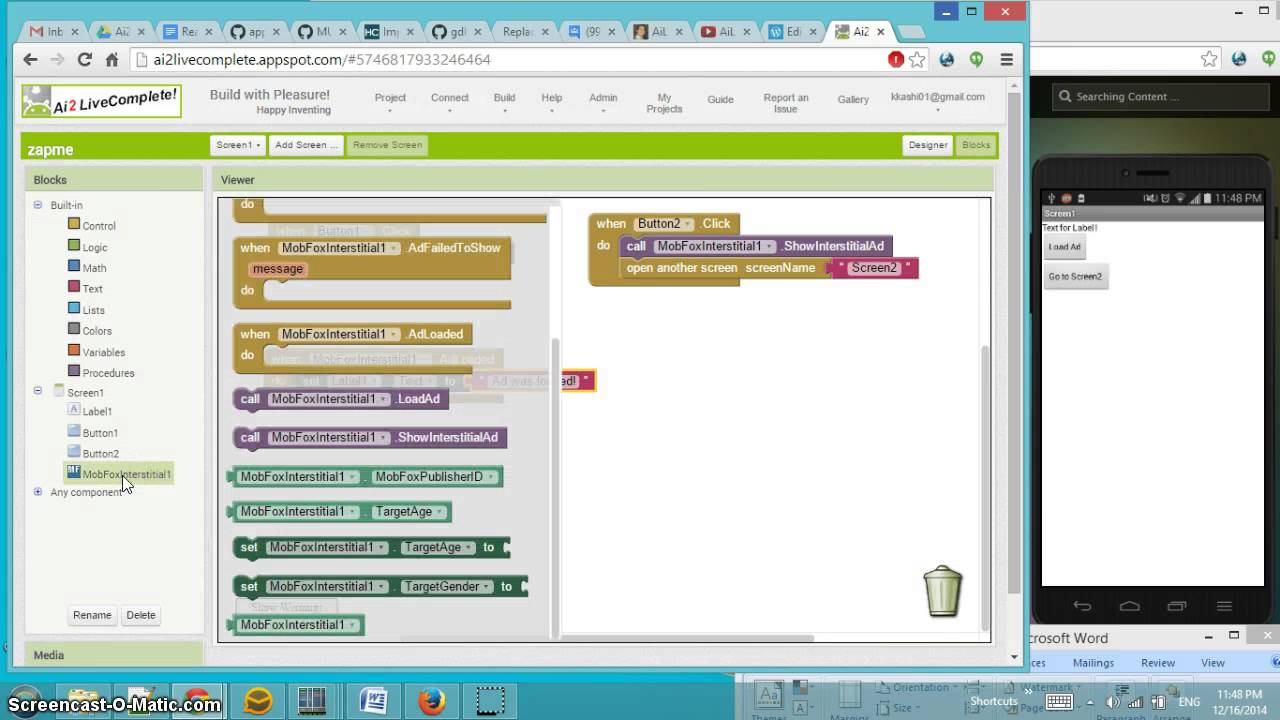Image resolution: width=1280 pixels, height=720 pixels.
Task: Open Chrome from the taskbar
Action: [x=197, y=701]
